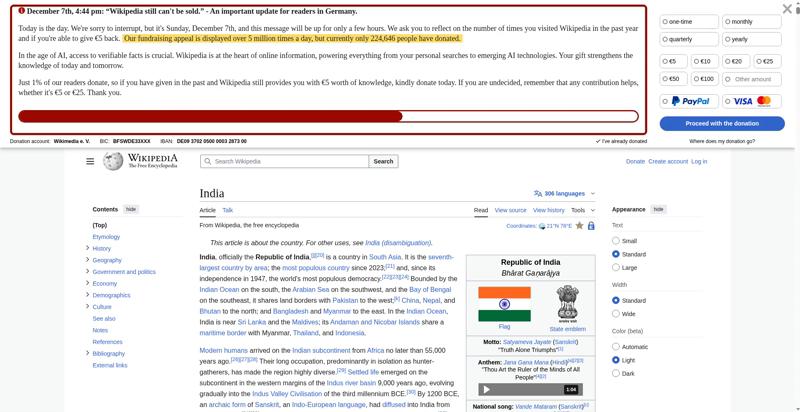Open the View history tab

point(548,210)
